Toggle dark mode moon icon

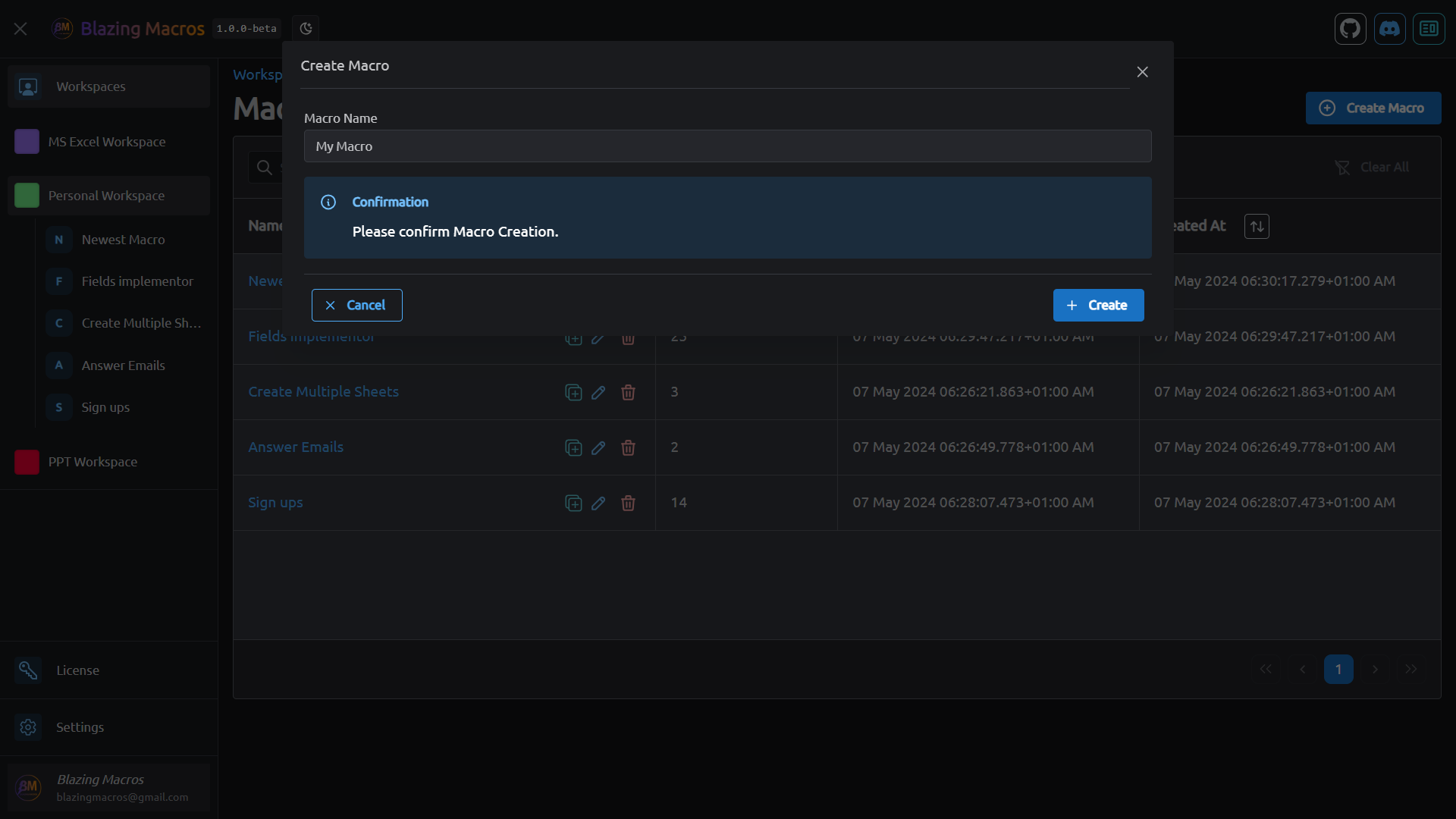[306, 29]
